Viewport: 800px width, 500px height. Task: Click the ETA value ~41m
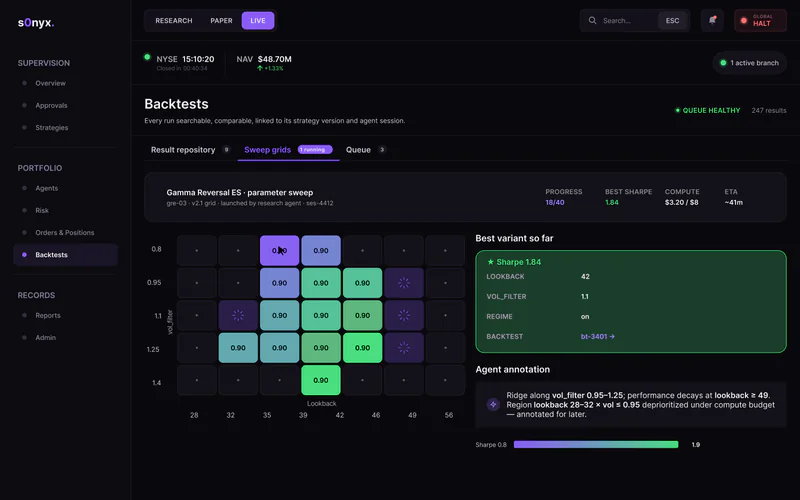(x=734, y=203)
